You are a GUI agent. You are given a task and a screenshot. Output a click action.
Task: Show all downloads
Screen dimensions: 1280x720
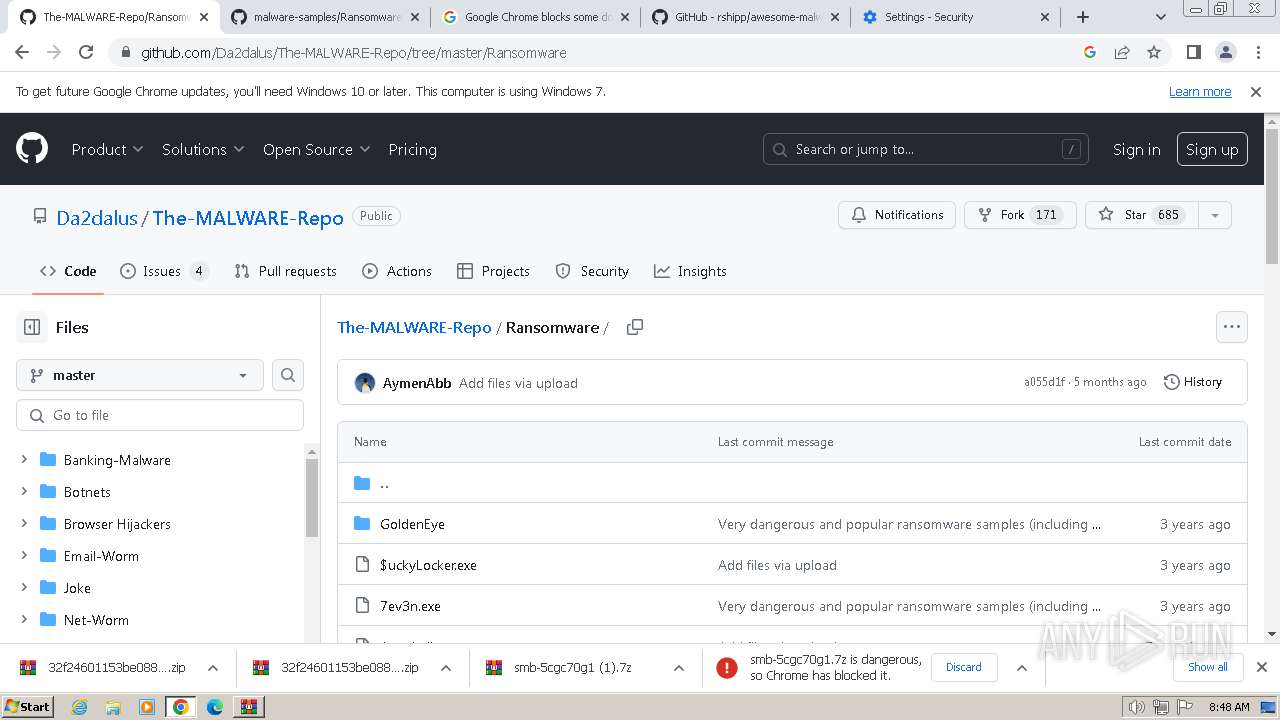point(1207,667)
